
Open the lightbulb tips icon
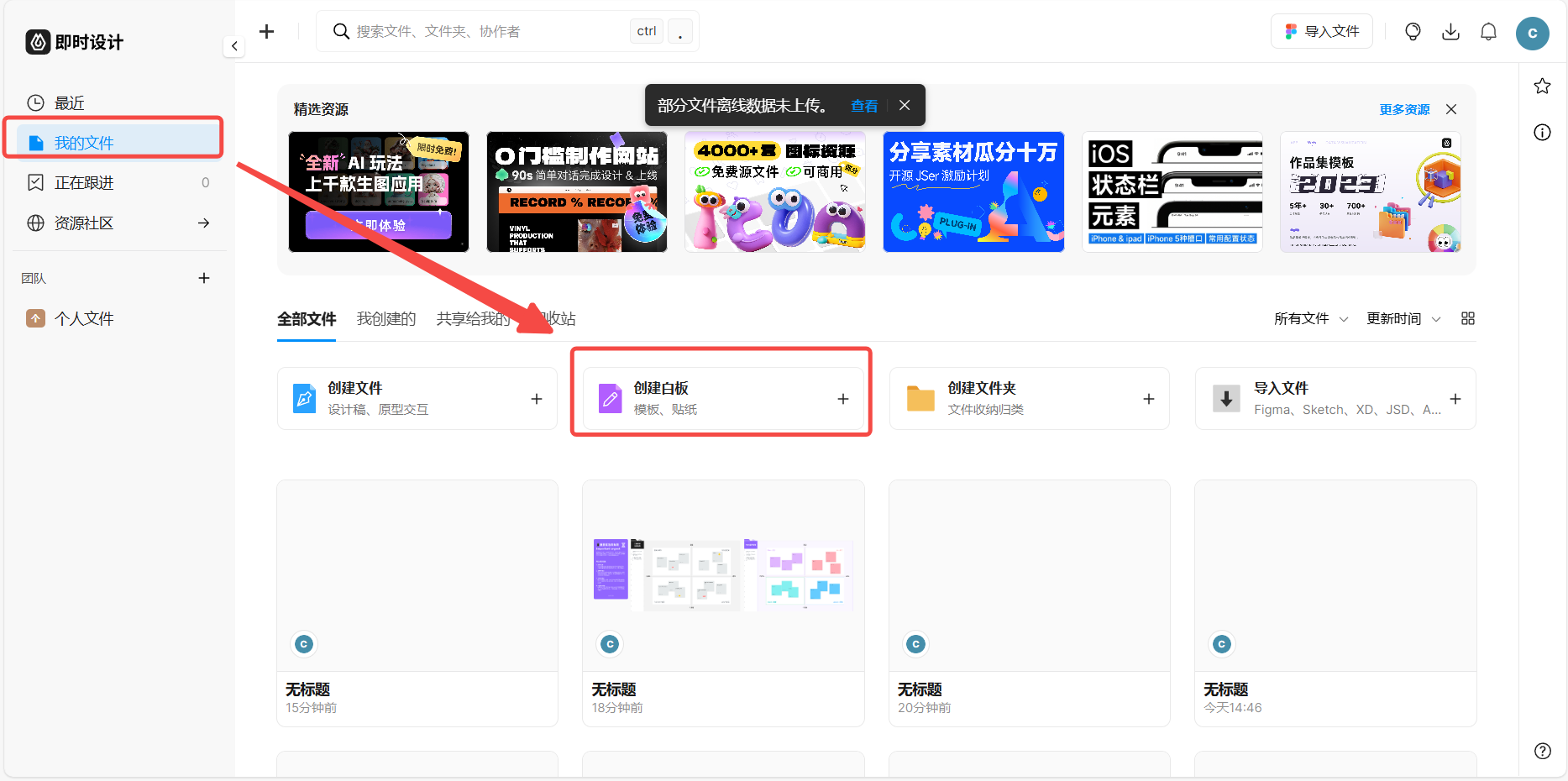1413,31
